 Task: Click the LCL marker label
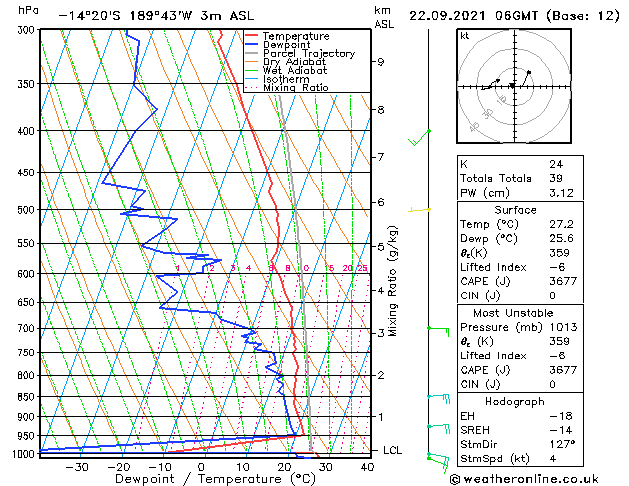[394, 450]
